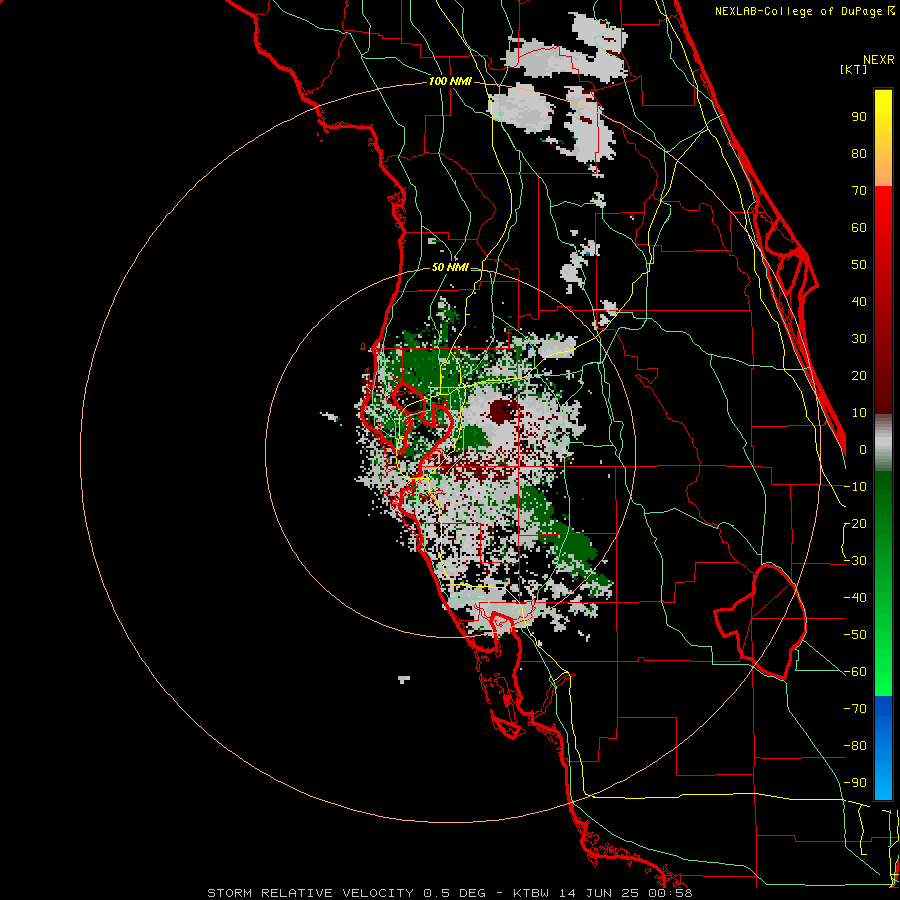This screenshot has height=900, width=900.
Task: Click the STORM RELATIVE VELOCITY caption text
Action: point(310,893)
